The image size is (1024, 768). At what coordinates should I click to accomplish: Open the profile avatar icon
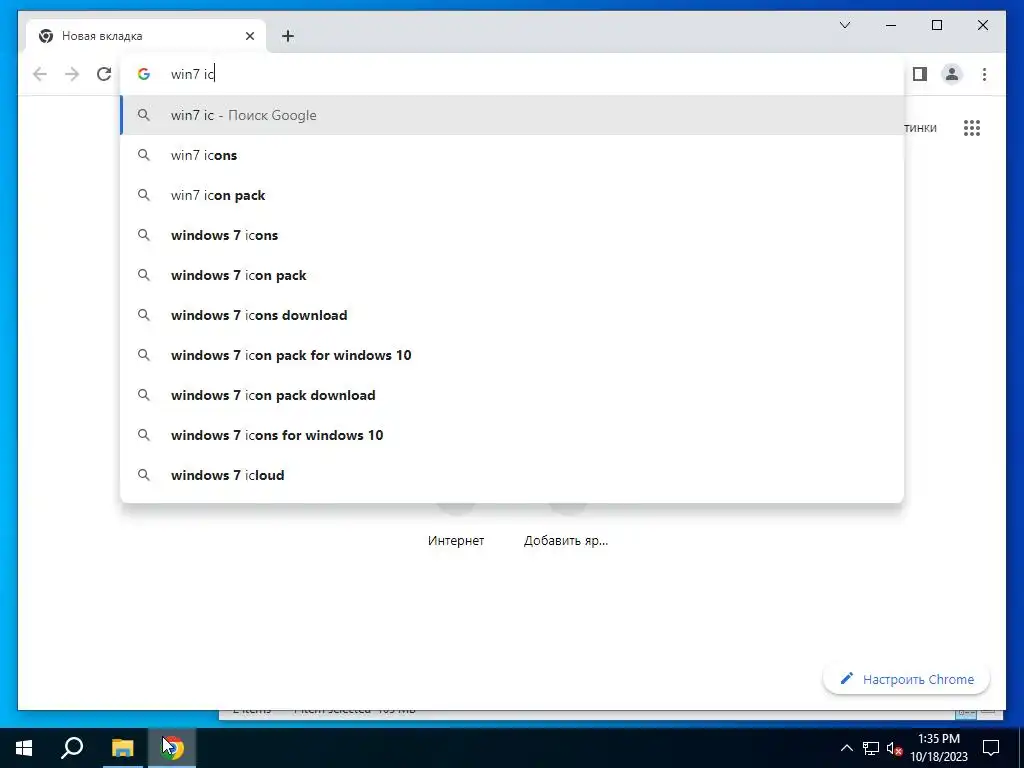point(952,74)
